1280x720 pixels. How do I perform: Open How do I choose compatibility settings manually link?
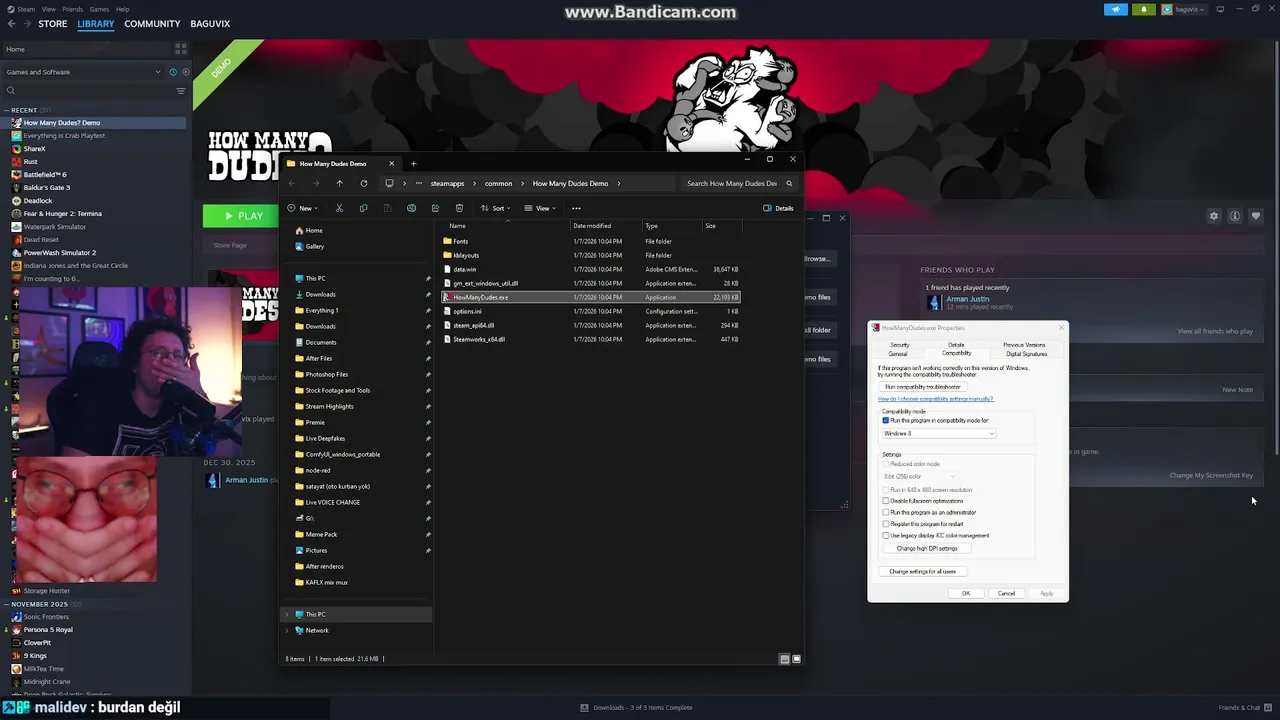(x=936, y=399)
